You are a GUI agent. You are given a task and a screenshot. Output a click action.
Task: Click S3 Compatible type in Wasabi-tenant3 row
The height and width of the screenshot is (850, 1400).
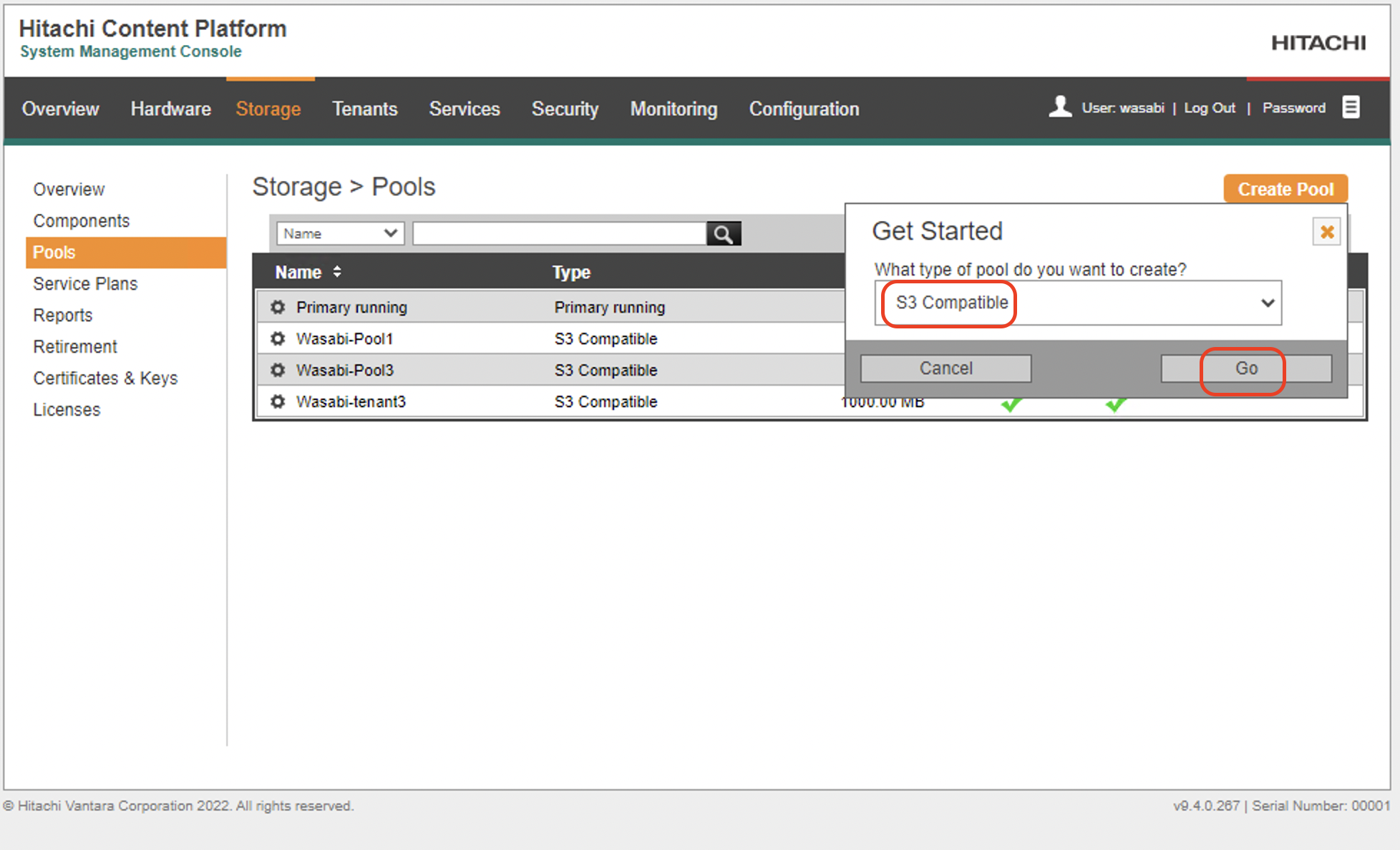click(606, 401)
